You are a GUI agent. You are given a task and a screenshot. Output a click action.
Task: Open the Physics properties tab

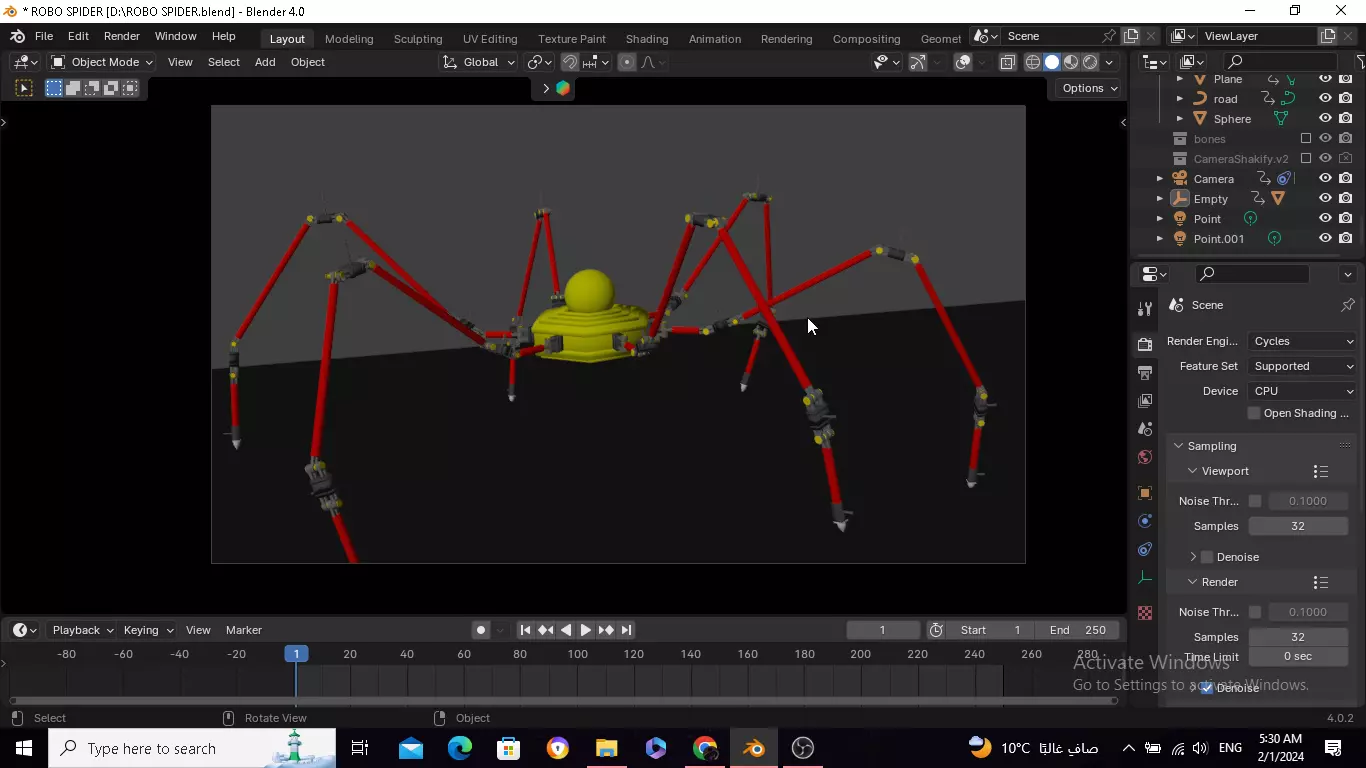[1145, 521]
